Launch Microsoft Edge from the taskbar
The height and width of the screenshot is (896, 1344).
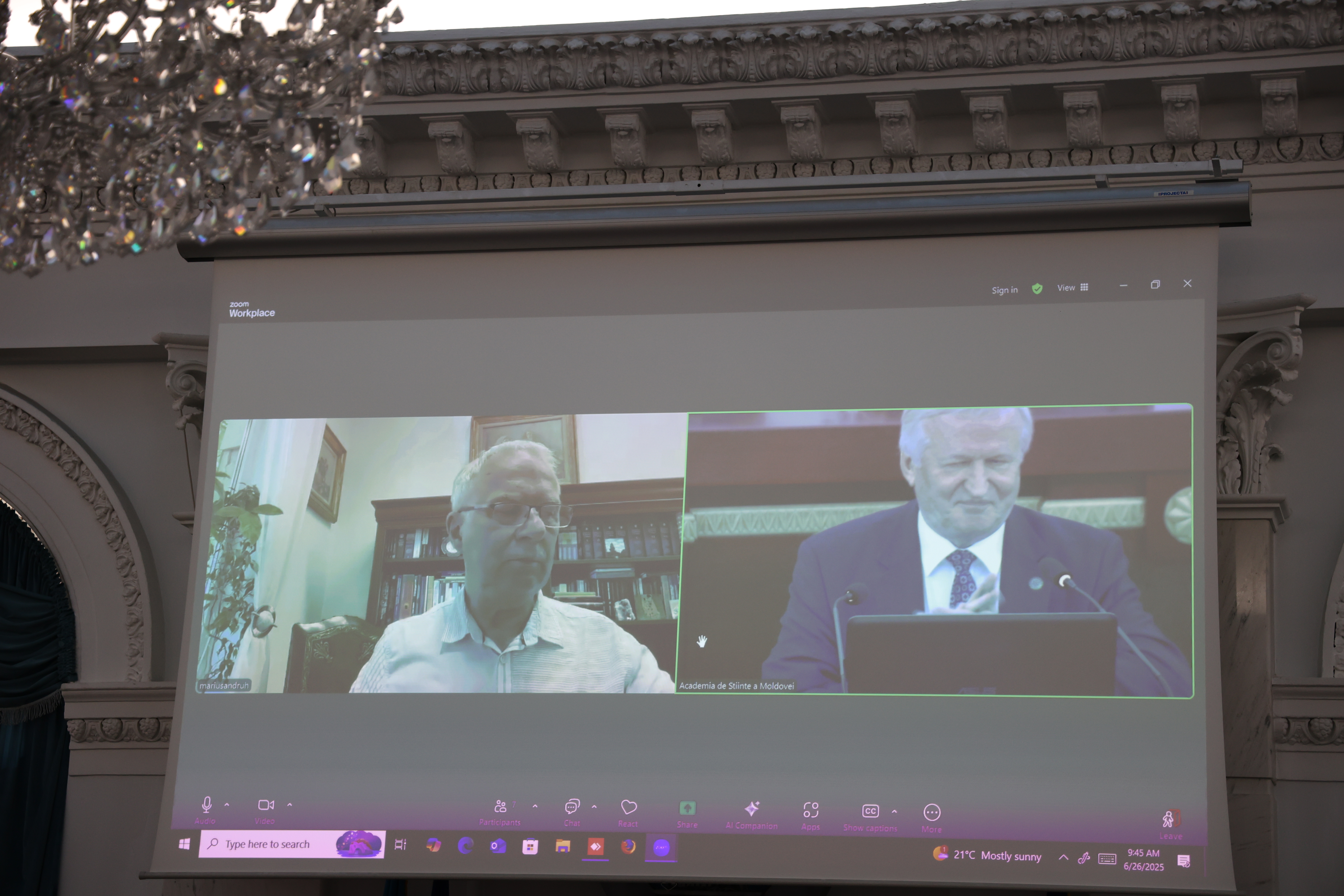(x=466, y=846)
